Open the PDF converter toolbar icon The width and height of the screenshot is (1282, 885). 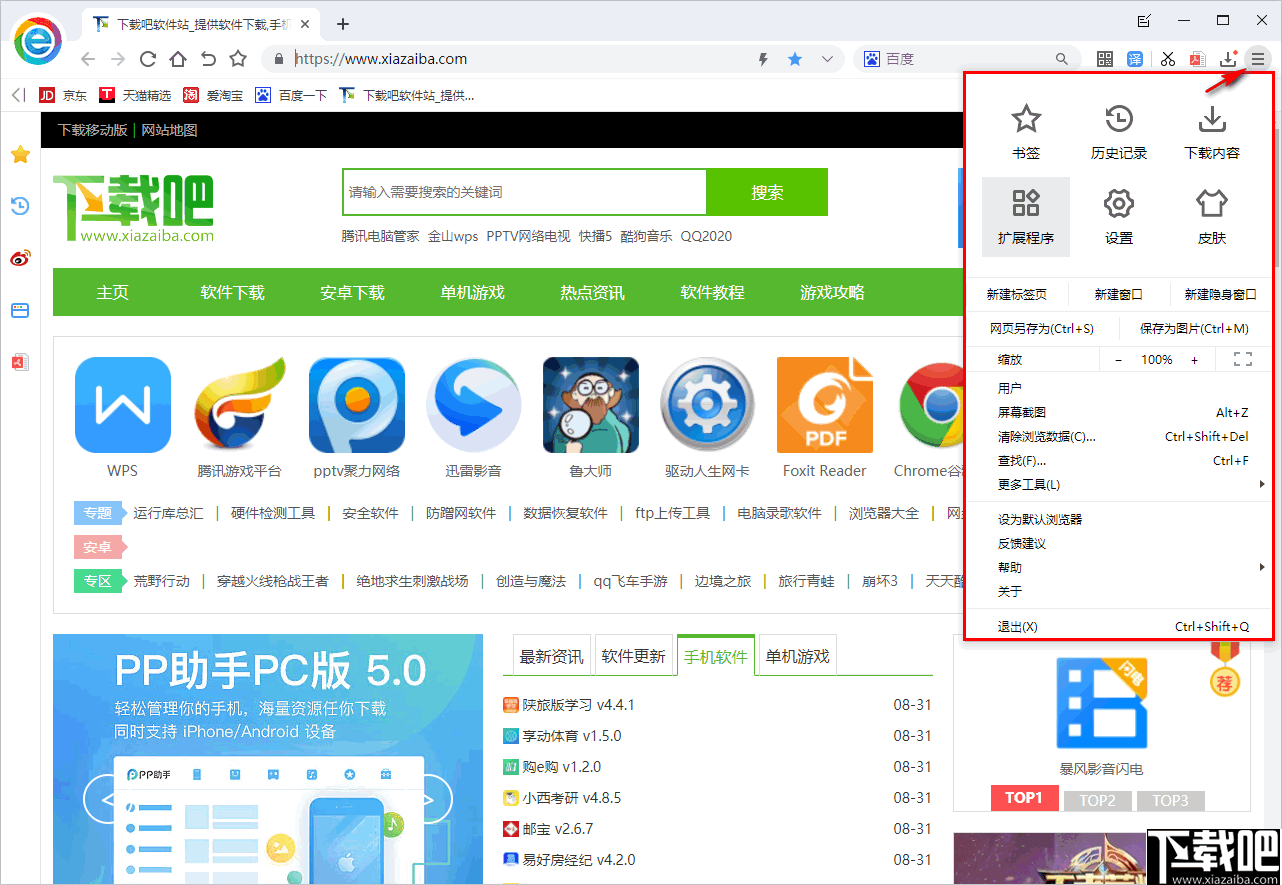tap(1197, 59)
